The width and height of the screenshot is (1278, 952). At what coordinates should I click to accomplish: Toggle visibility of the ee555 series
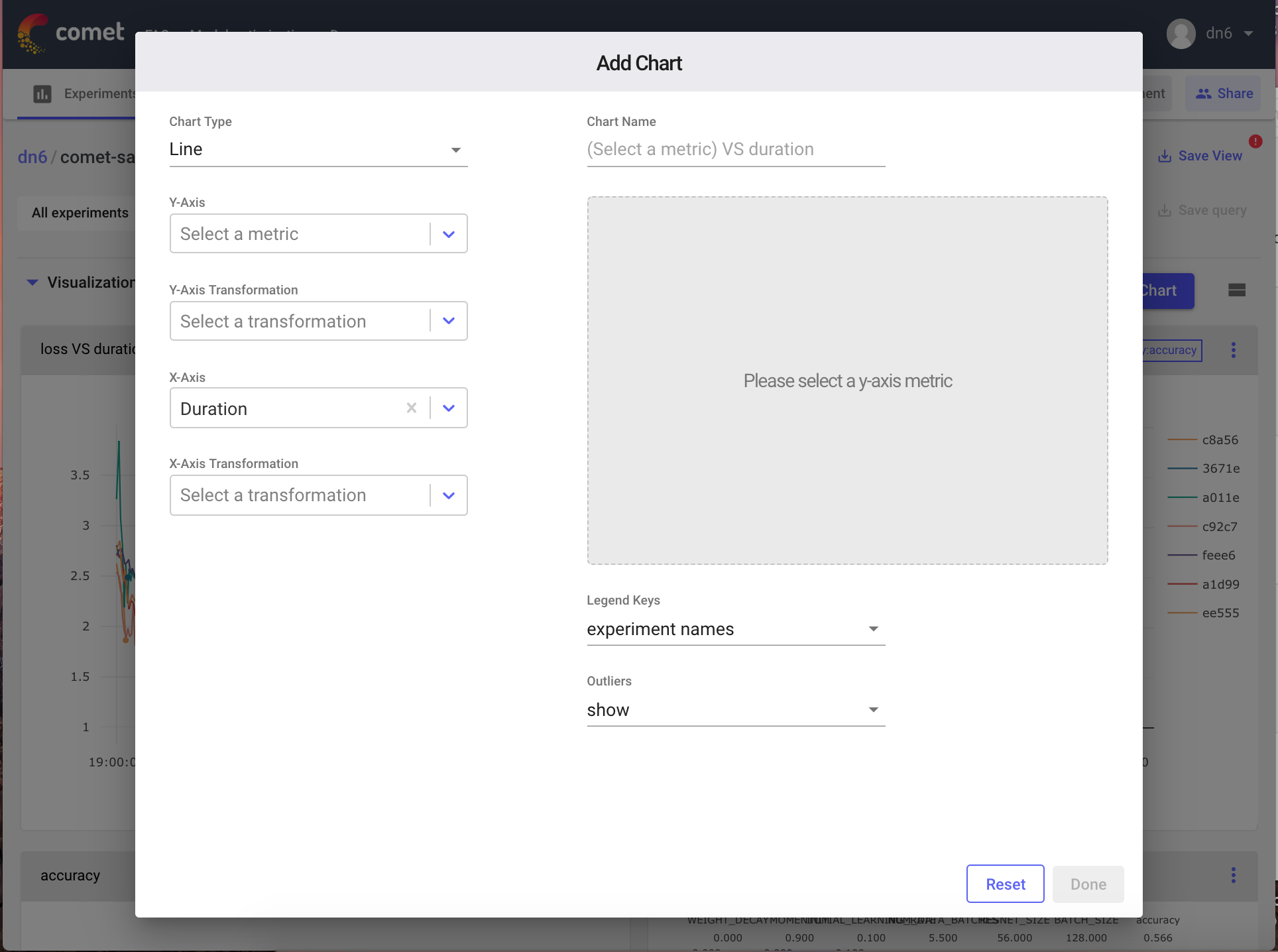1220,613
